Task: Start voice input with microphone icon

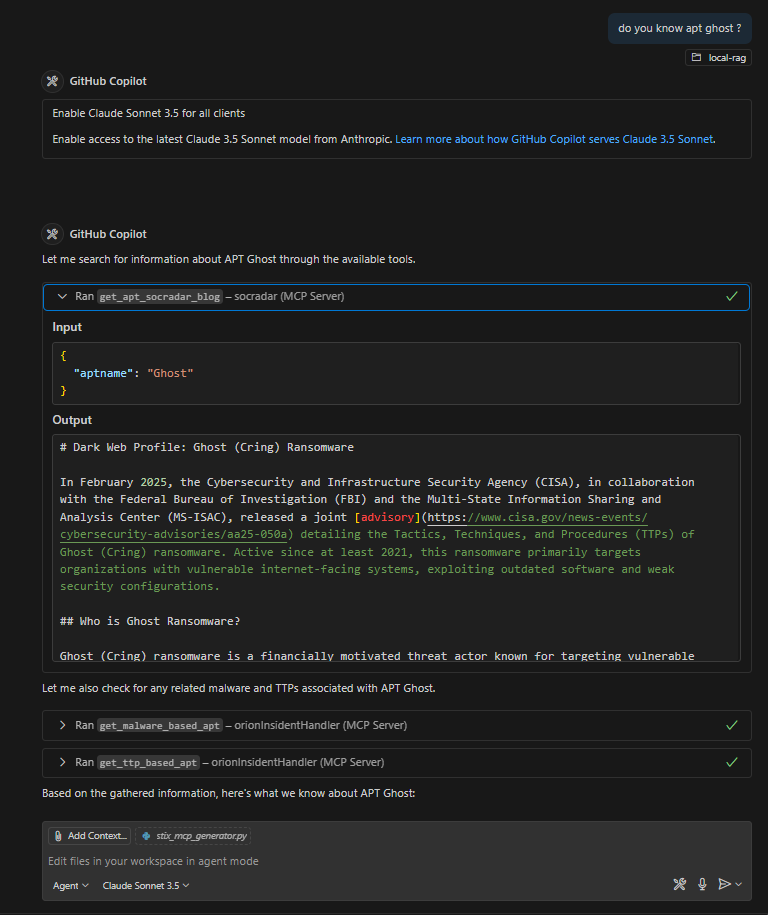Action: 702,884
